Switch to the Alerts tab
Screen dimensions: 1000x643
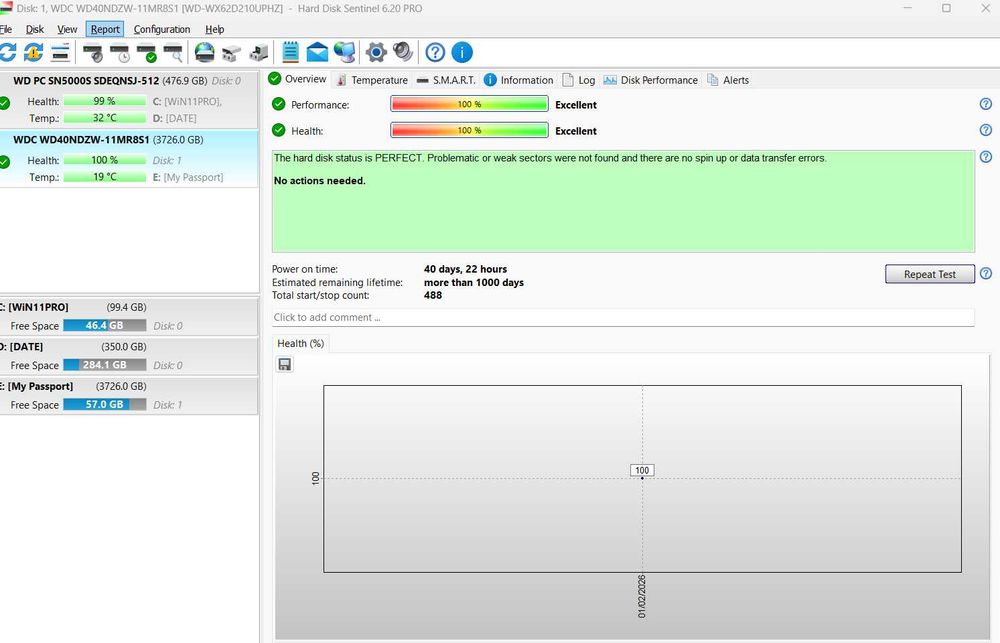tap(728, 80)
